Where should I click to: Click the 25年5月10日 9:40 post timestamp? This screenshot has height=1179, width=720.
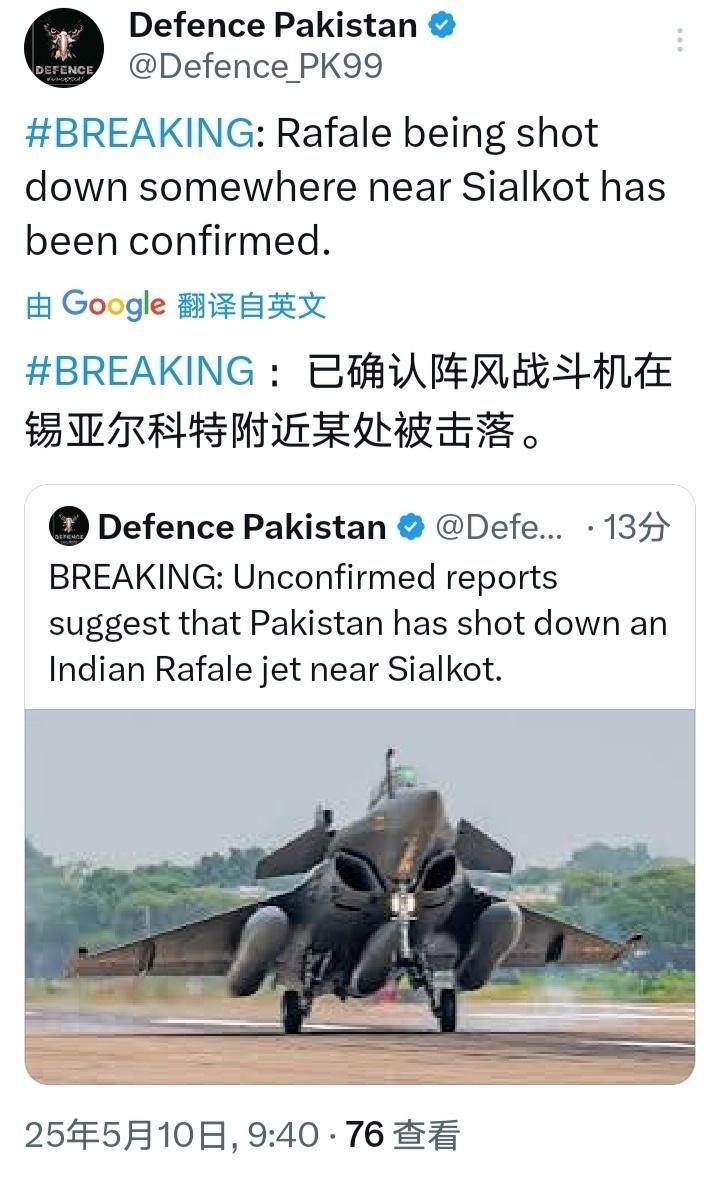point(171,1135)
